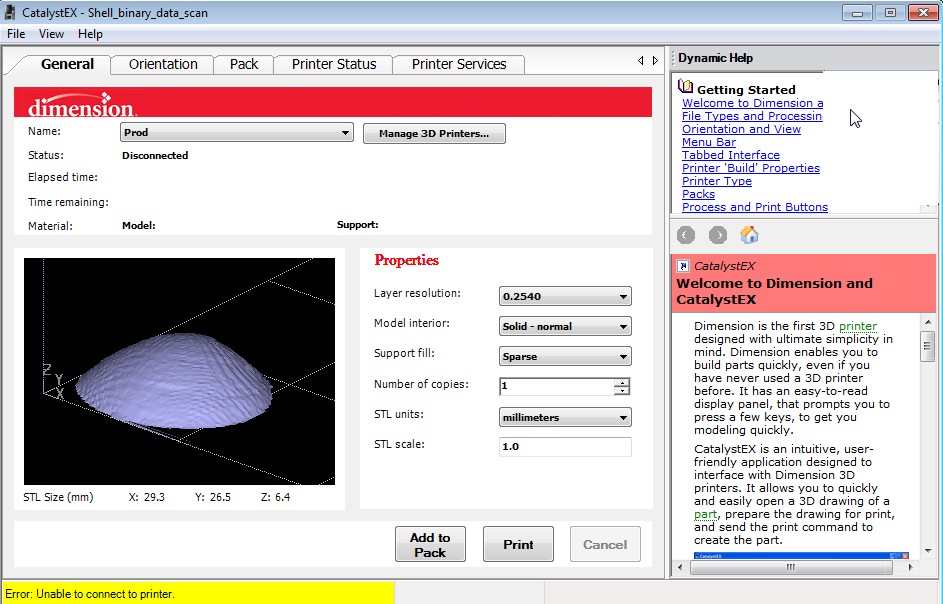The width and height of the screenshot is (943, 604).
Task: Open the Tabbed Interface help link
Action: click(731, 155)
